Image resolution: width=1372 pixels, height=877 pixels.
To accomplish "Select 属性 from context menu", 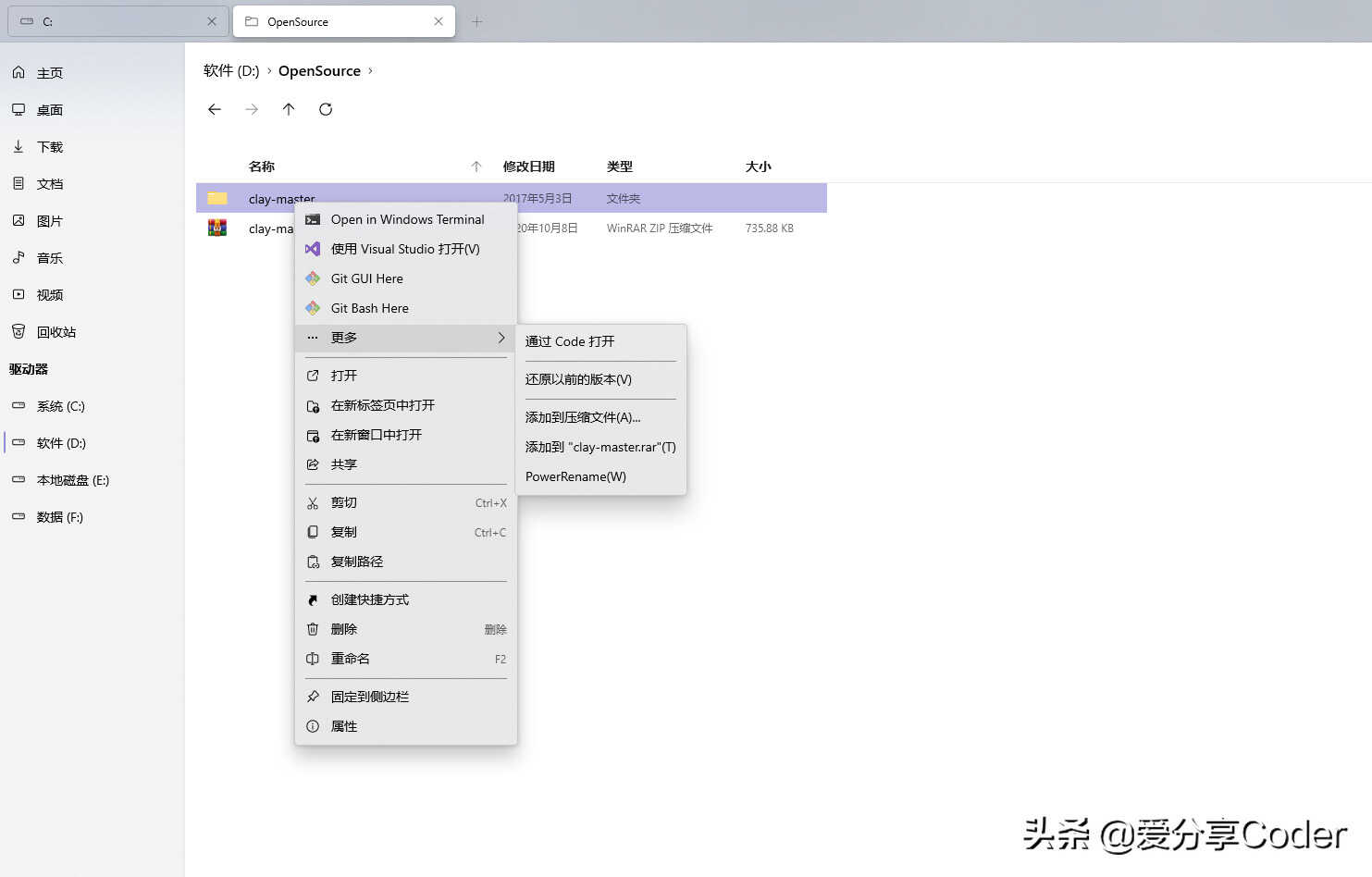I will coord(344,726).
